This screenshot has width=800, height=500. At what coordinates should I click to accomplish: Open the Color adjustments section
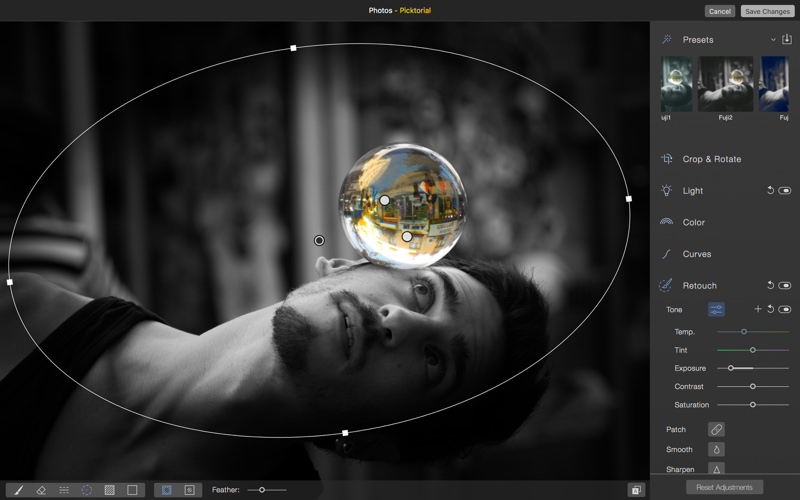(x=693, y=222)
